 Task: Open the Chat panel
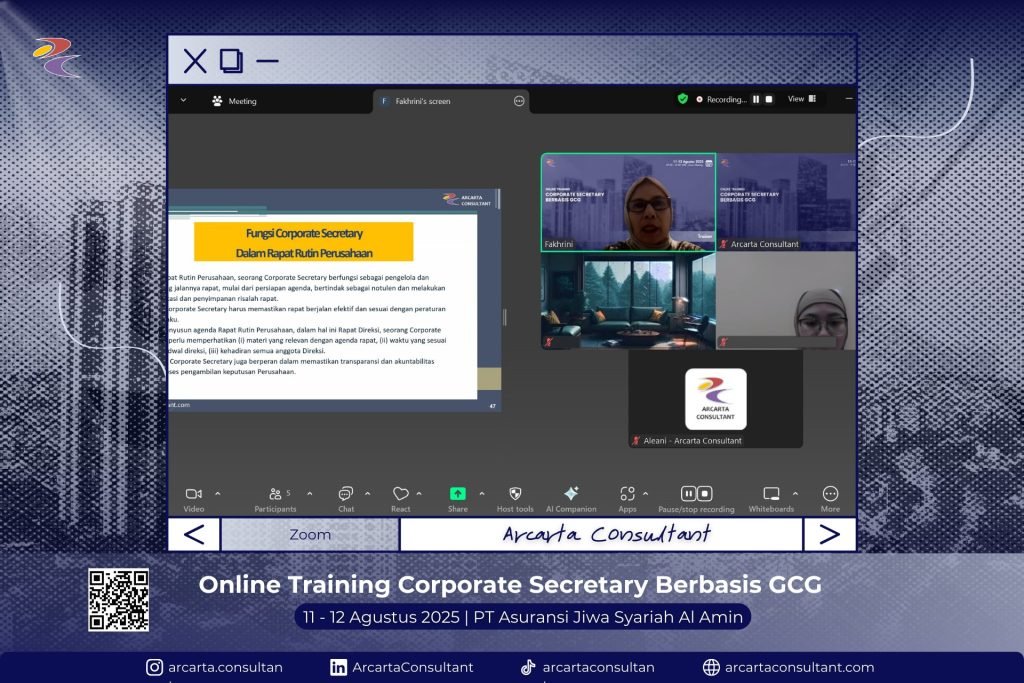(345, 494)
